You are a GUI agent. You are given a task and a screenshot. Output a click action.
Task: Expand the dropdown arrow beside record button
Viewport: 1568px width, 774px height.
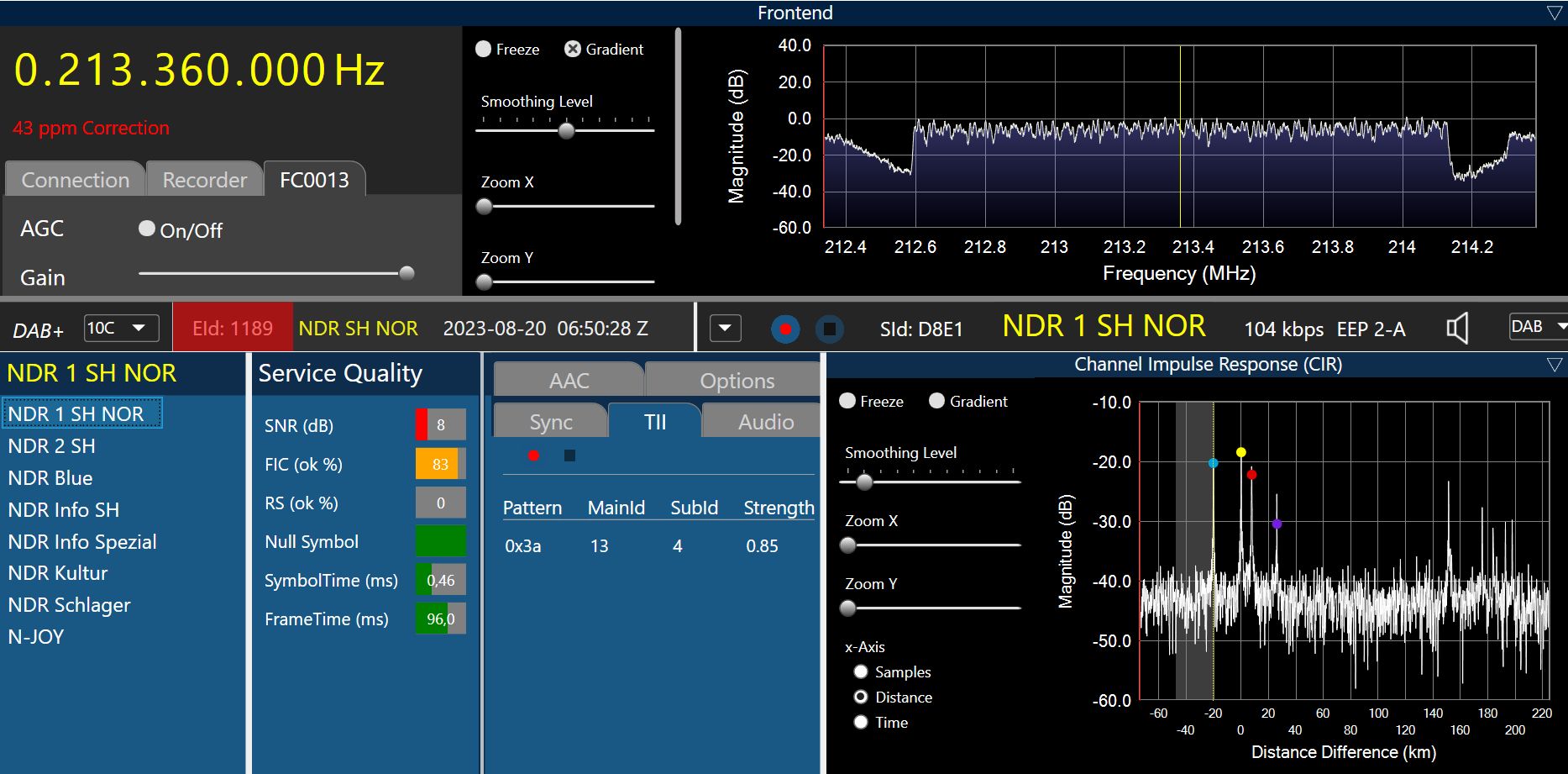[x=725, y=329]
